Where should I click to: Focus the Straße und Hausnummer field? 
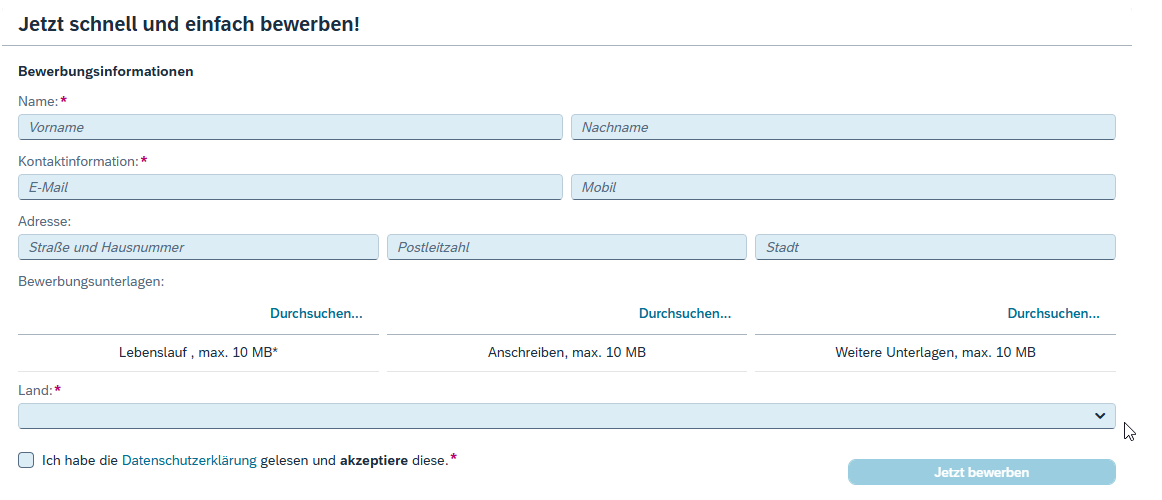[198, 247]
